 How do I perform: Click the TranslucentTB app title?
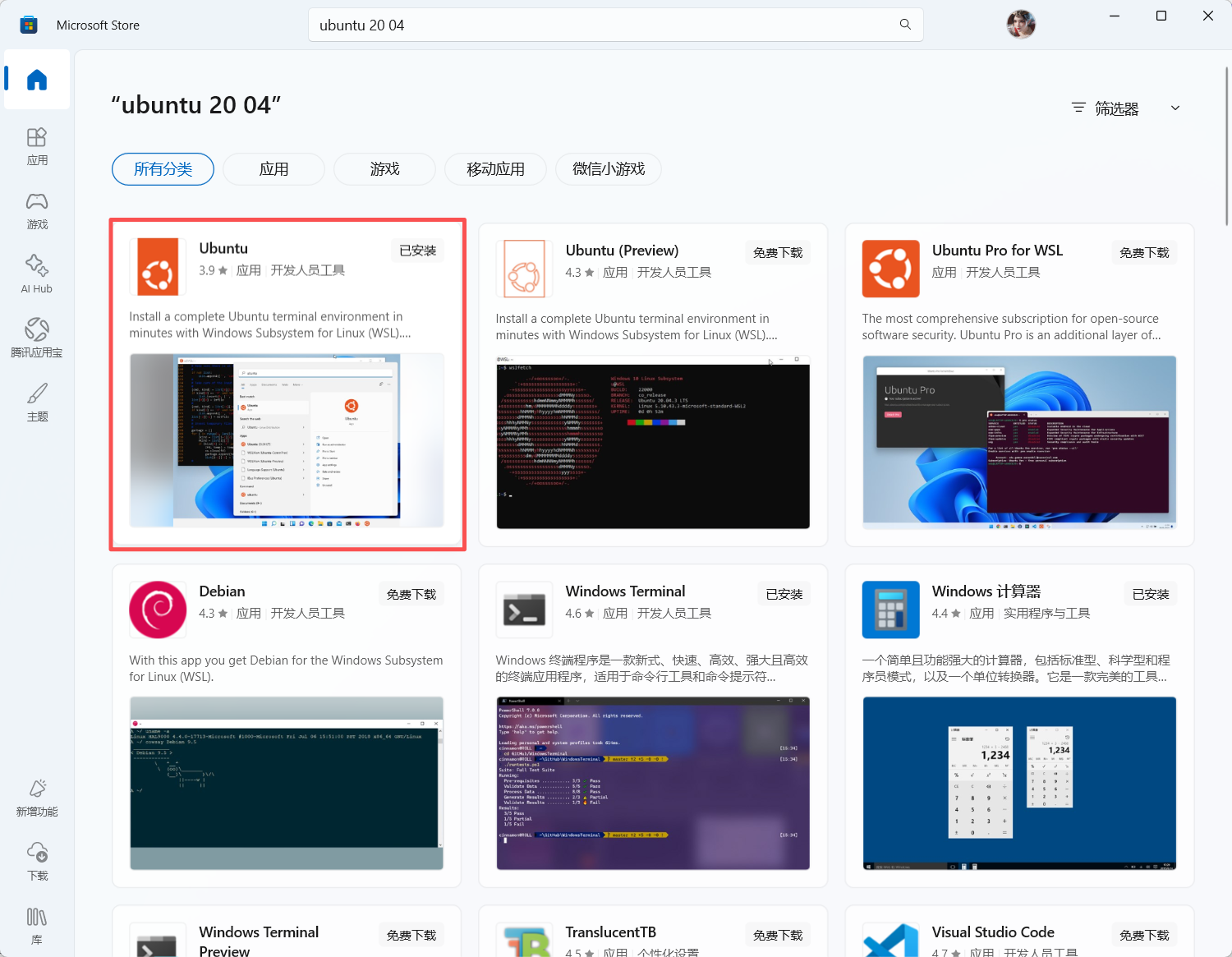pyautogui.click(x=611, y=932)
